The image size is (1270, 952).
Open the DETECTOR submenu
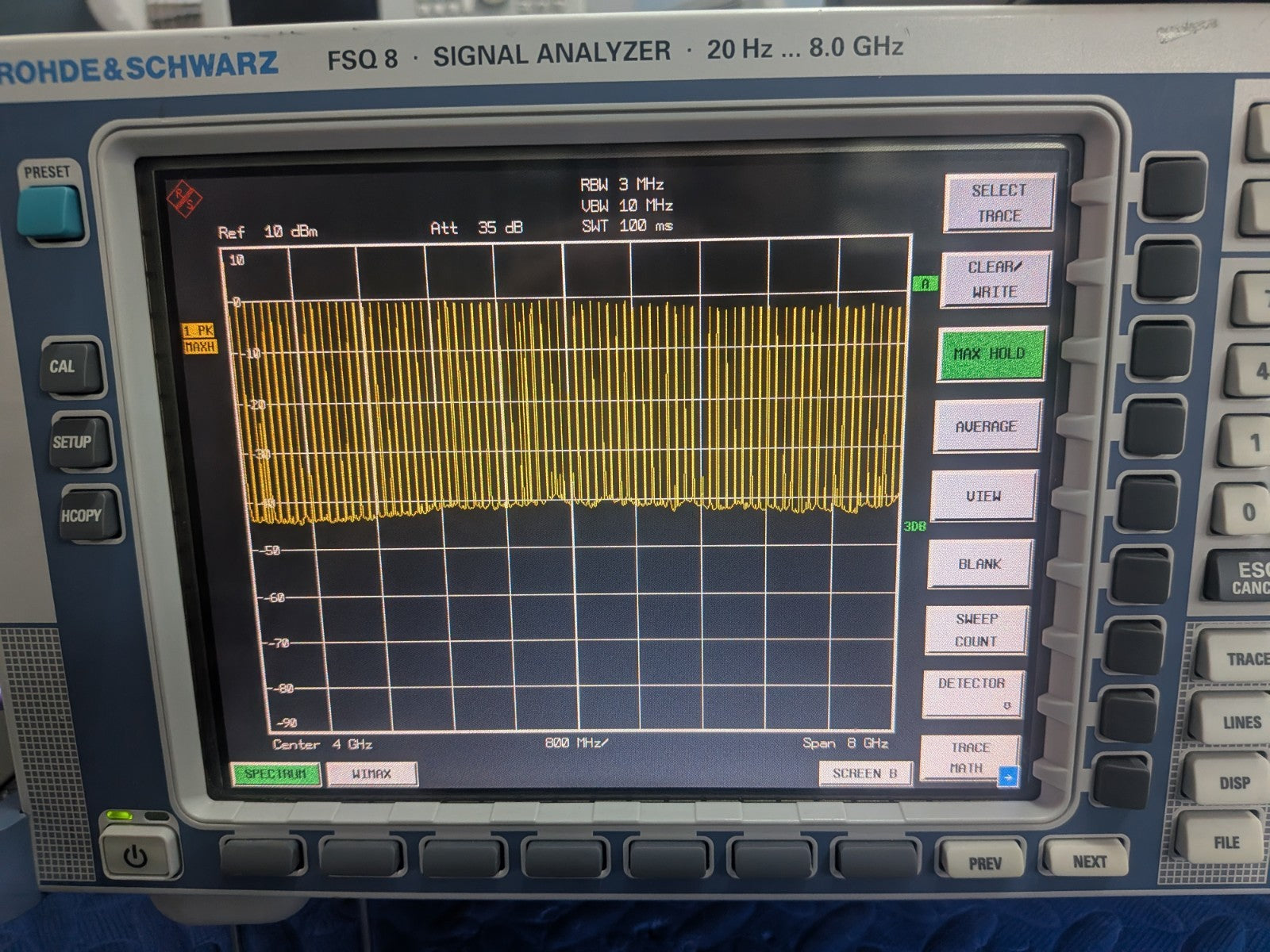(x=972, y=693)
